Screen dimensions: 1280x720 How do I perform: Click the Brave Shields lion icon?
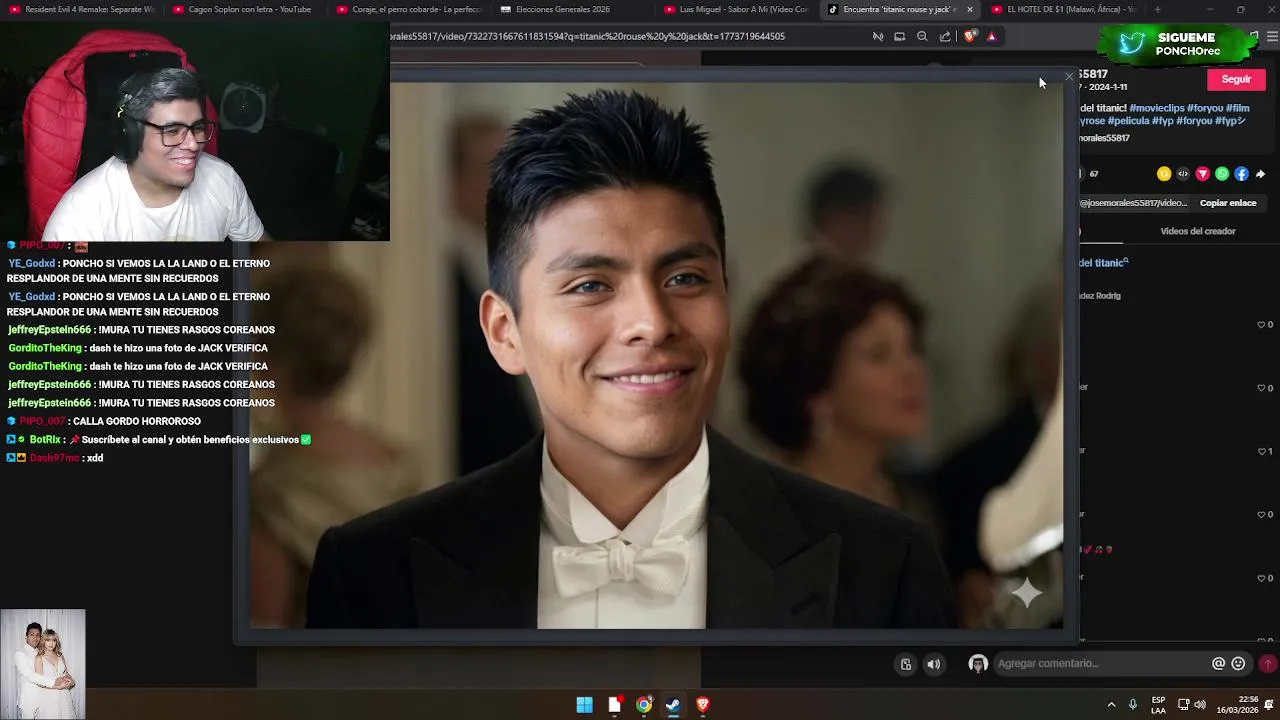coord(969,36)
